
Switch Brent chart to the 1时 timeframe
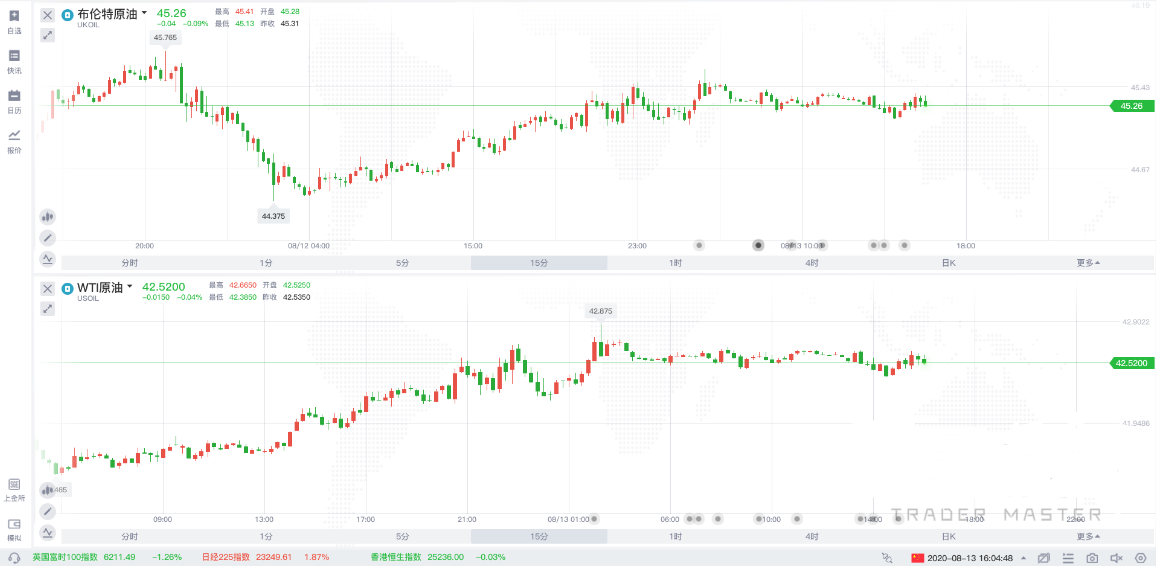click(676, 263)
